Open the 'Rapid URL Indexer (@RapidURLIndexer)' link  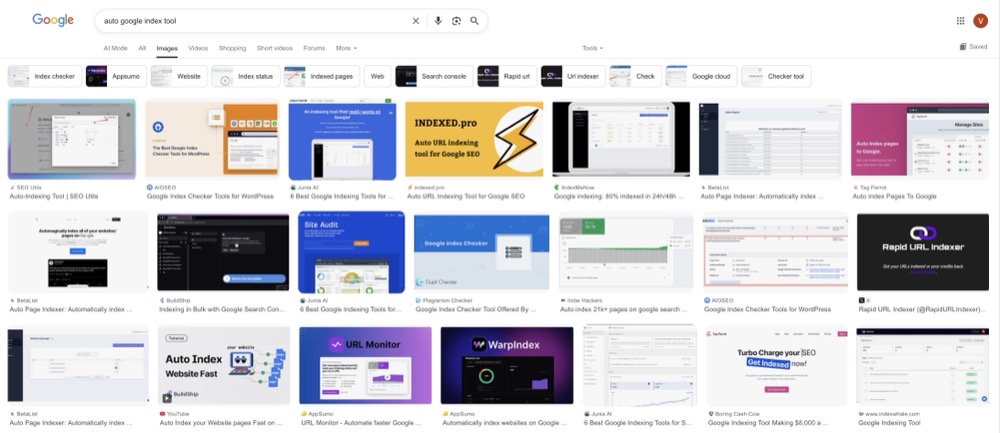click(922, 309)
